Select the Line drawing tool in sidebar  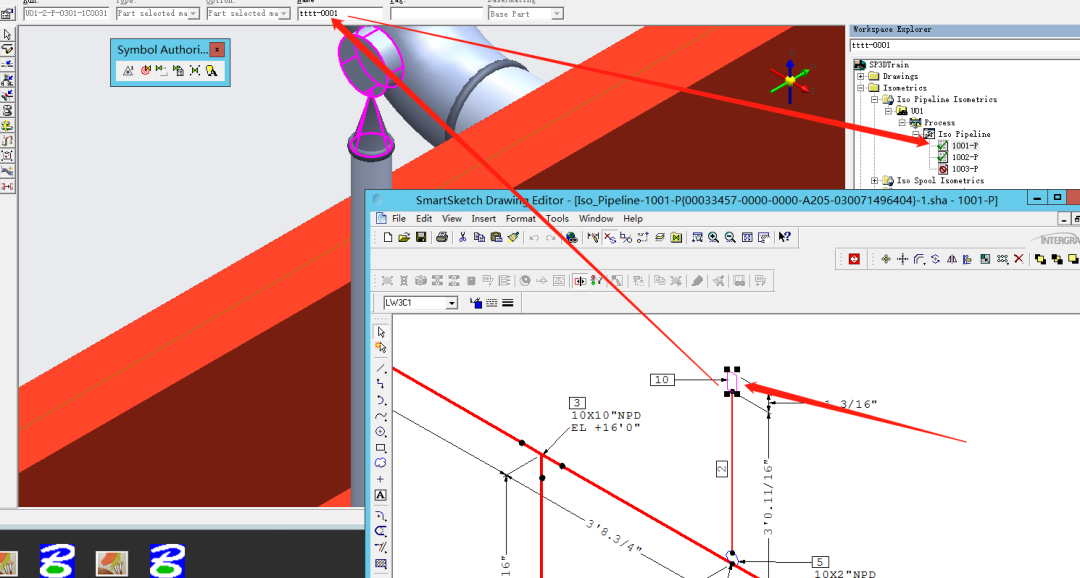381,369
